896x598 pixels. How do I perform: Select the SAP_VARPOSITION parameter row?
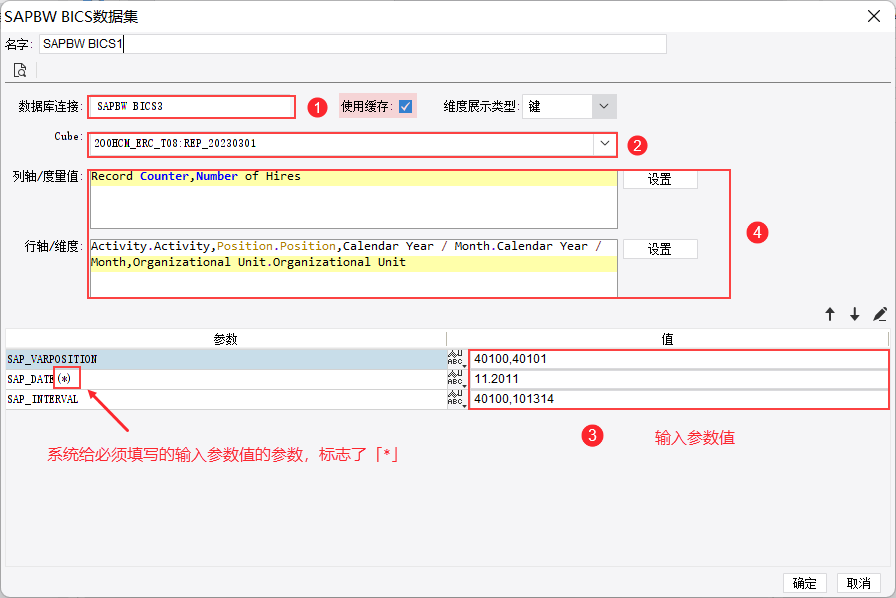click(x=226, y=359)
